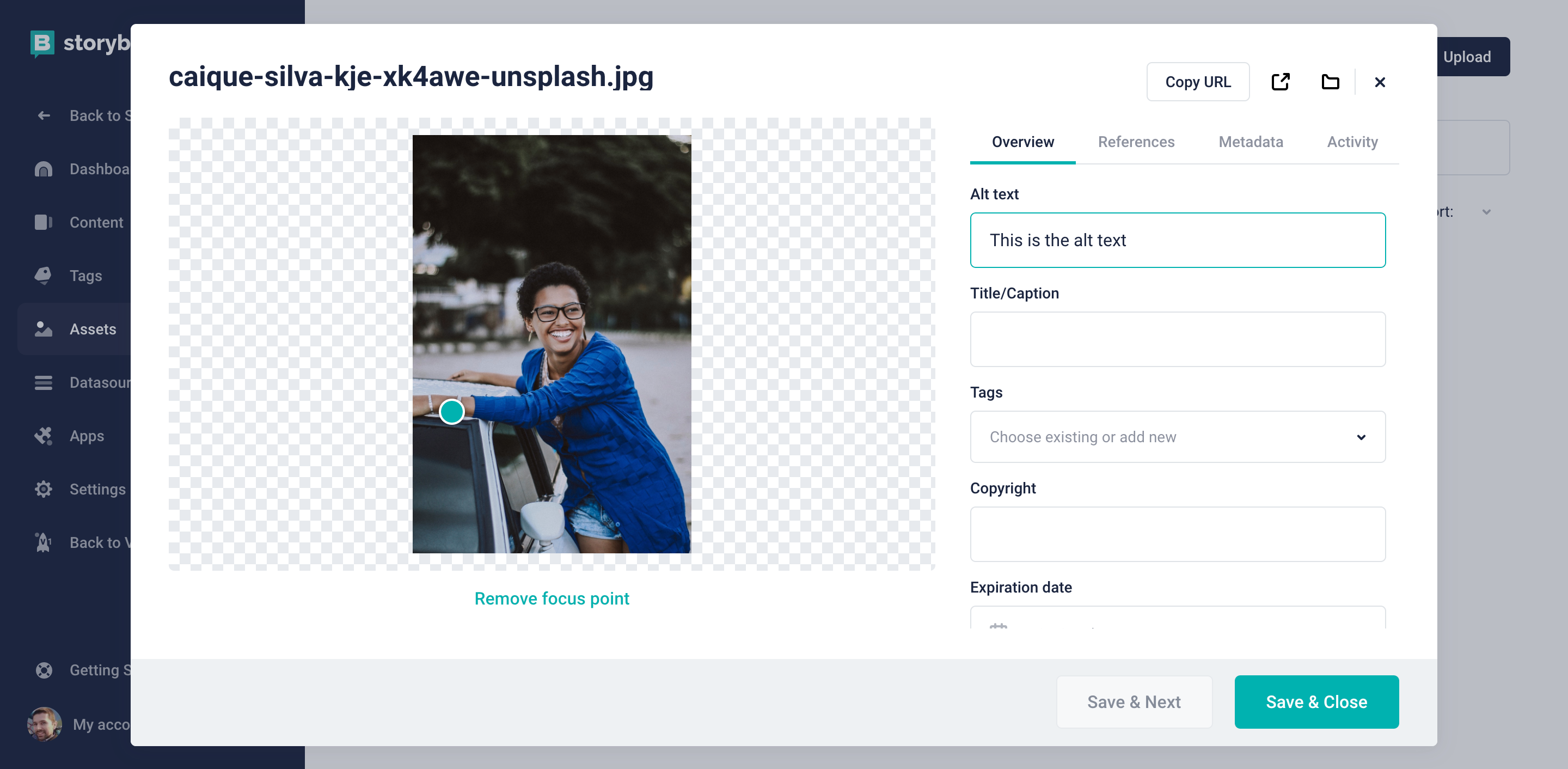Click the Save & Next button

[x=1134, y=702]
